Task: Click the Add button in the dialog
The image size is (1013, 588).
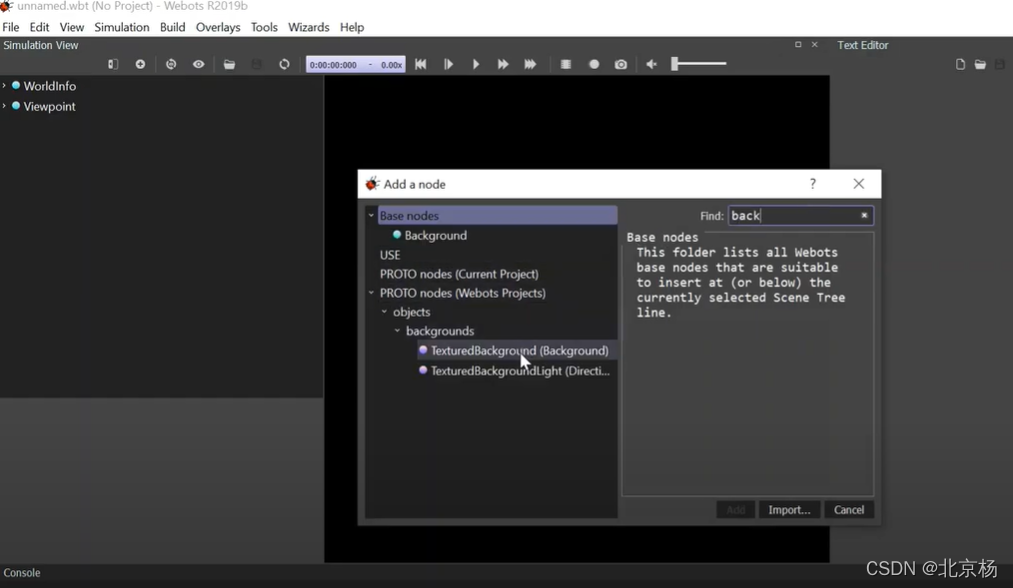Action: [x=735, y=510]
